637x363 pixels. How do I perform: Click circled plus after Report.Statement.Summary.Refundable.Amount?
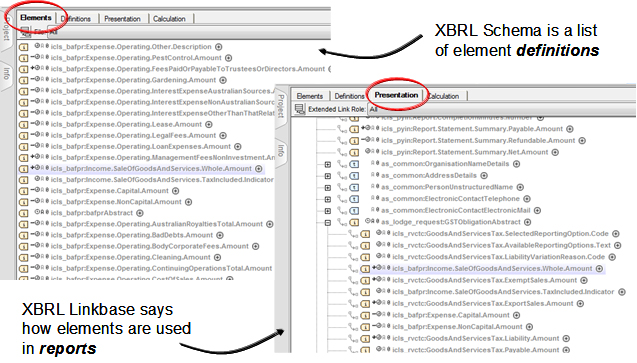[x=582, y=141]
